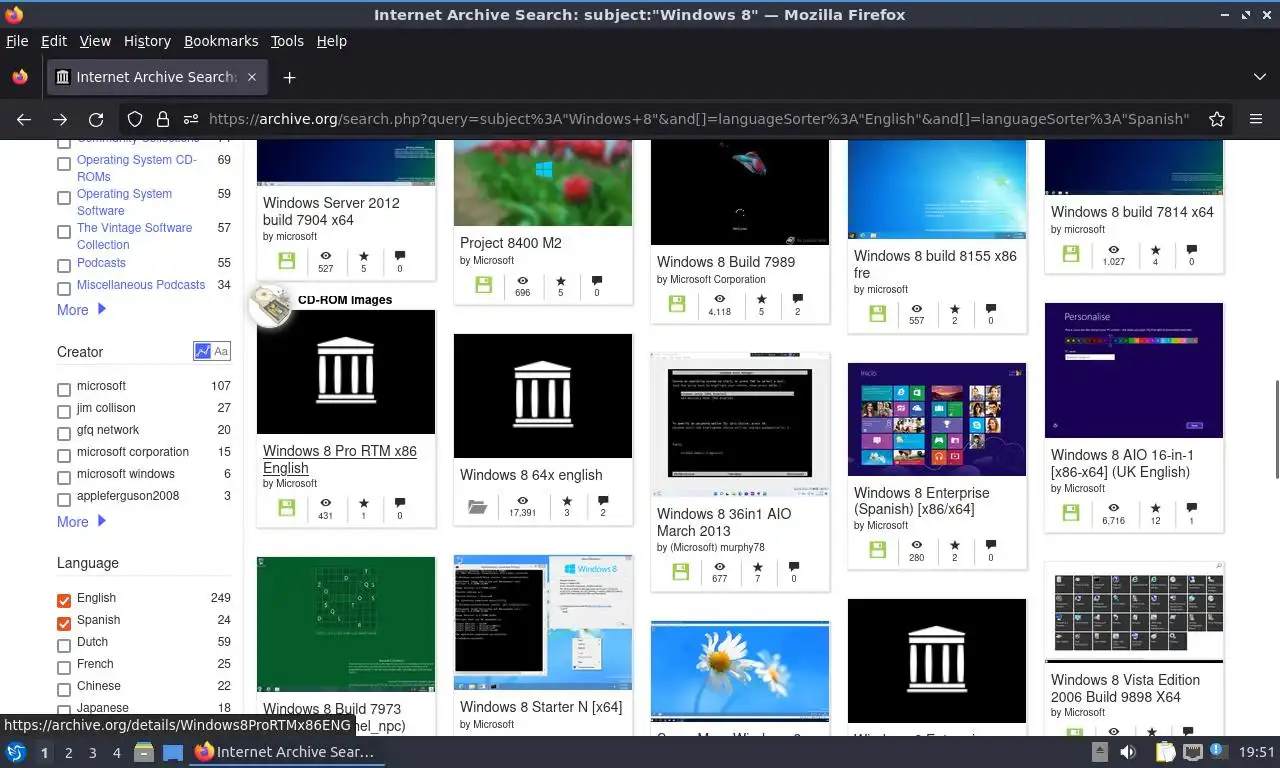This screenshot has height=768, width=1280.
Task: Check the French language filter
Action: [x=64, y=667]
